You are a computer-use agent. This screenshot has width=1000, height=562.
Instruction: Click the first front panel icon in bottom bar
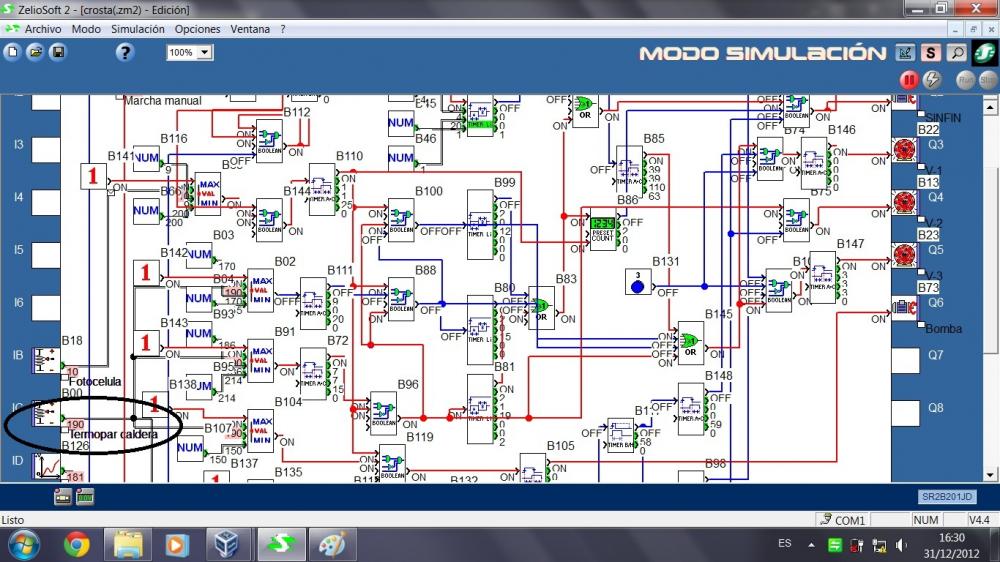point(62,496)
